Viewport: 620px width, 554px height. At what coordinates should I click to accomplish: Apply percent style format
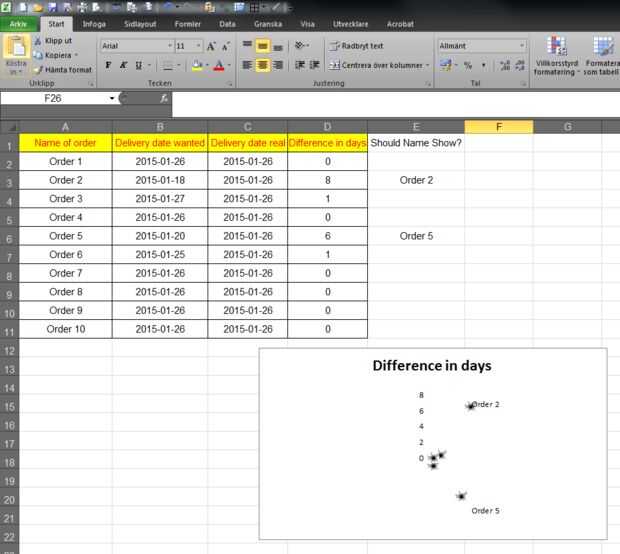pos(468,65)
